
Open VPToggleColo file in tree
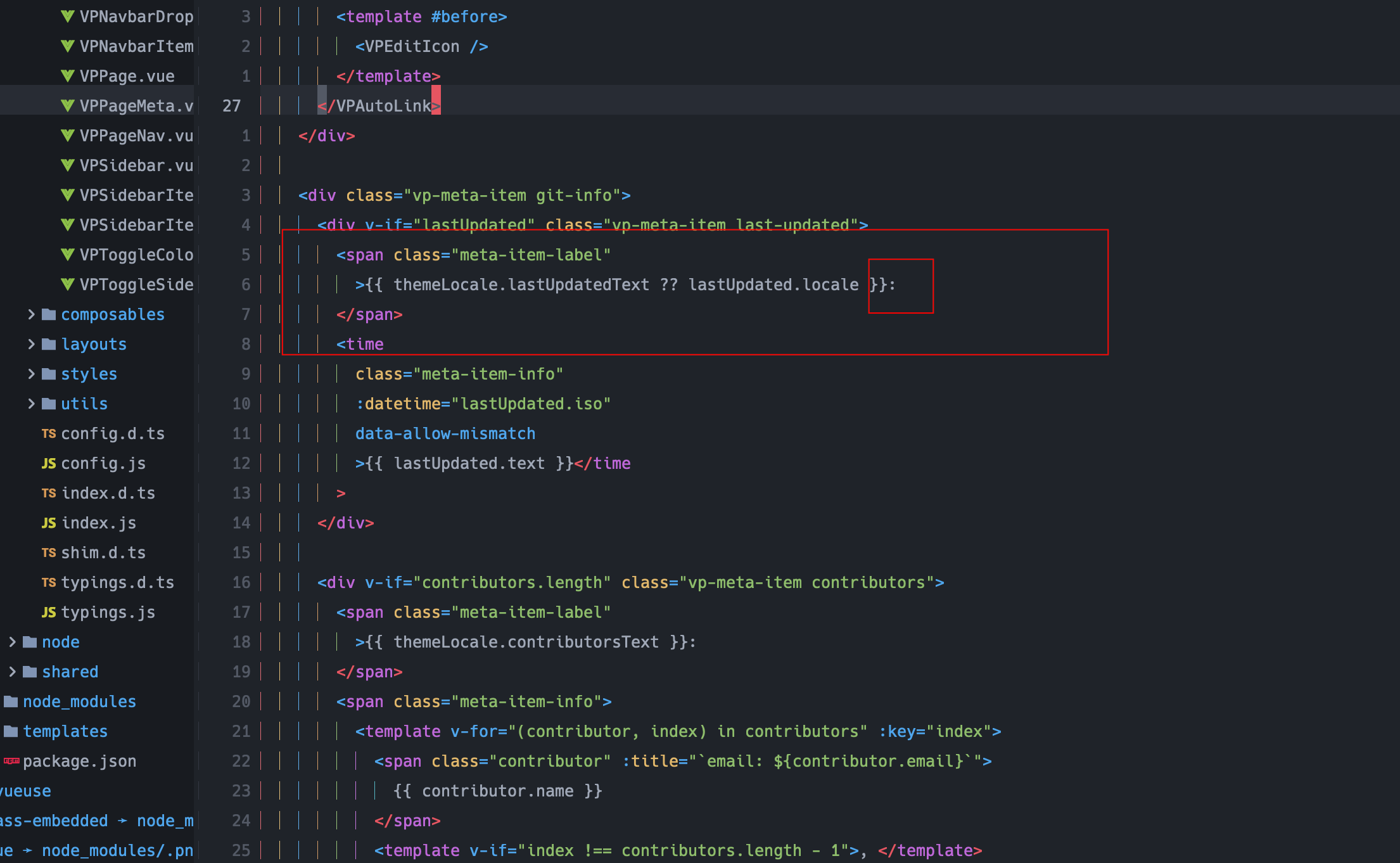point(136,255)
